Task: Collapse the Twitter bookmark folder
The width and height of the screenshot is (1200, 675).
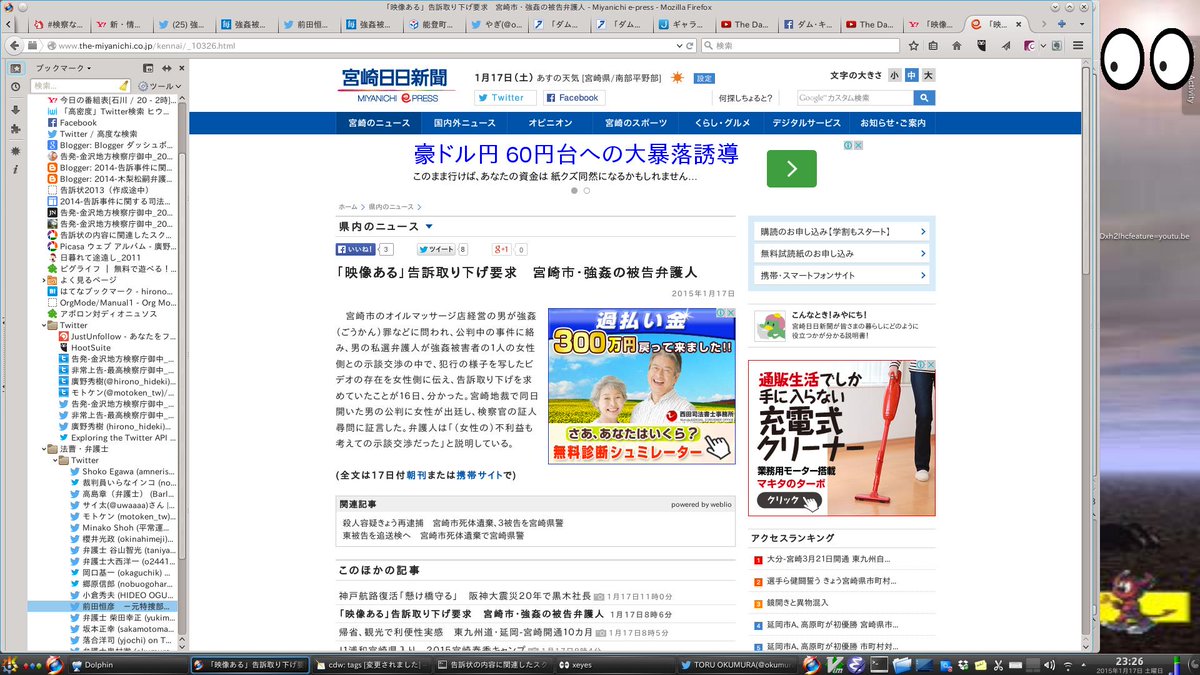Action: click(x=43, y=325)
